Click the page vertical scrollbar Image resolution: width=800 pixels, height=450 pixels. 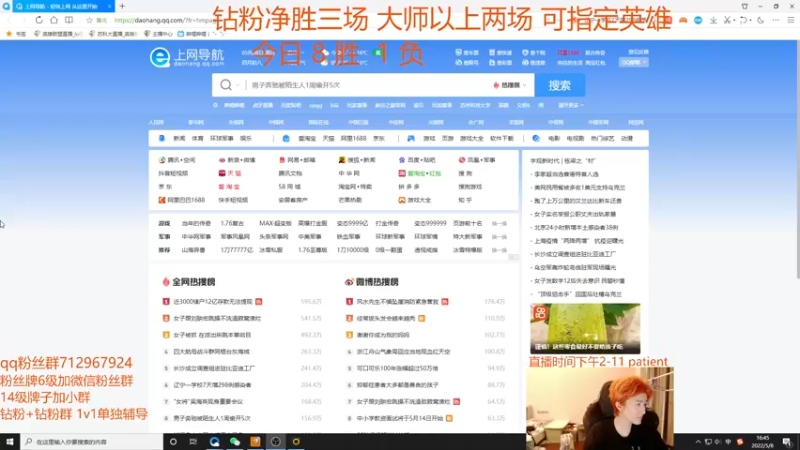point(797,159)
